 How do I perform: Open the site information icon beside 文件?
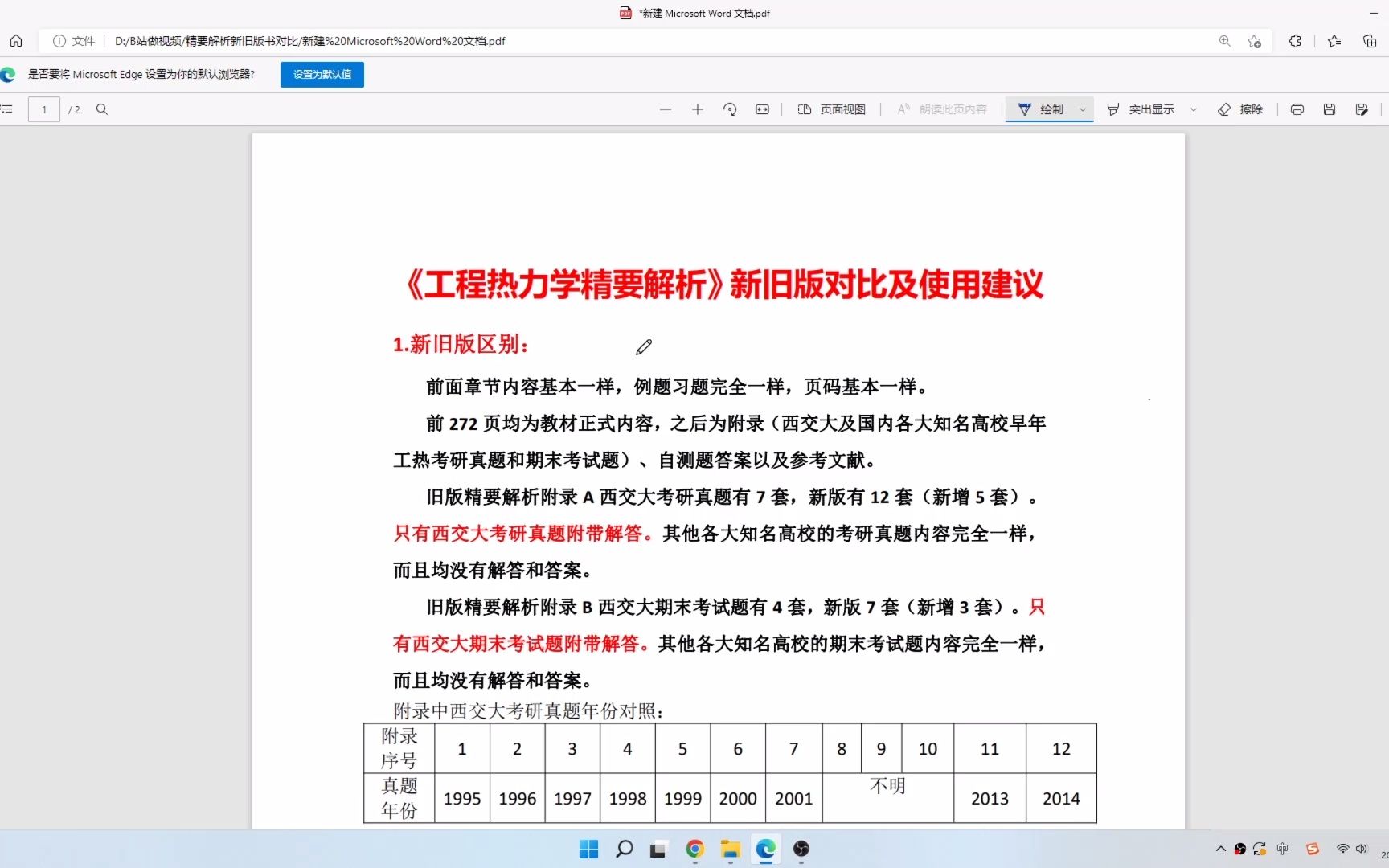point(59,41)
